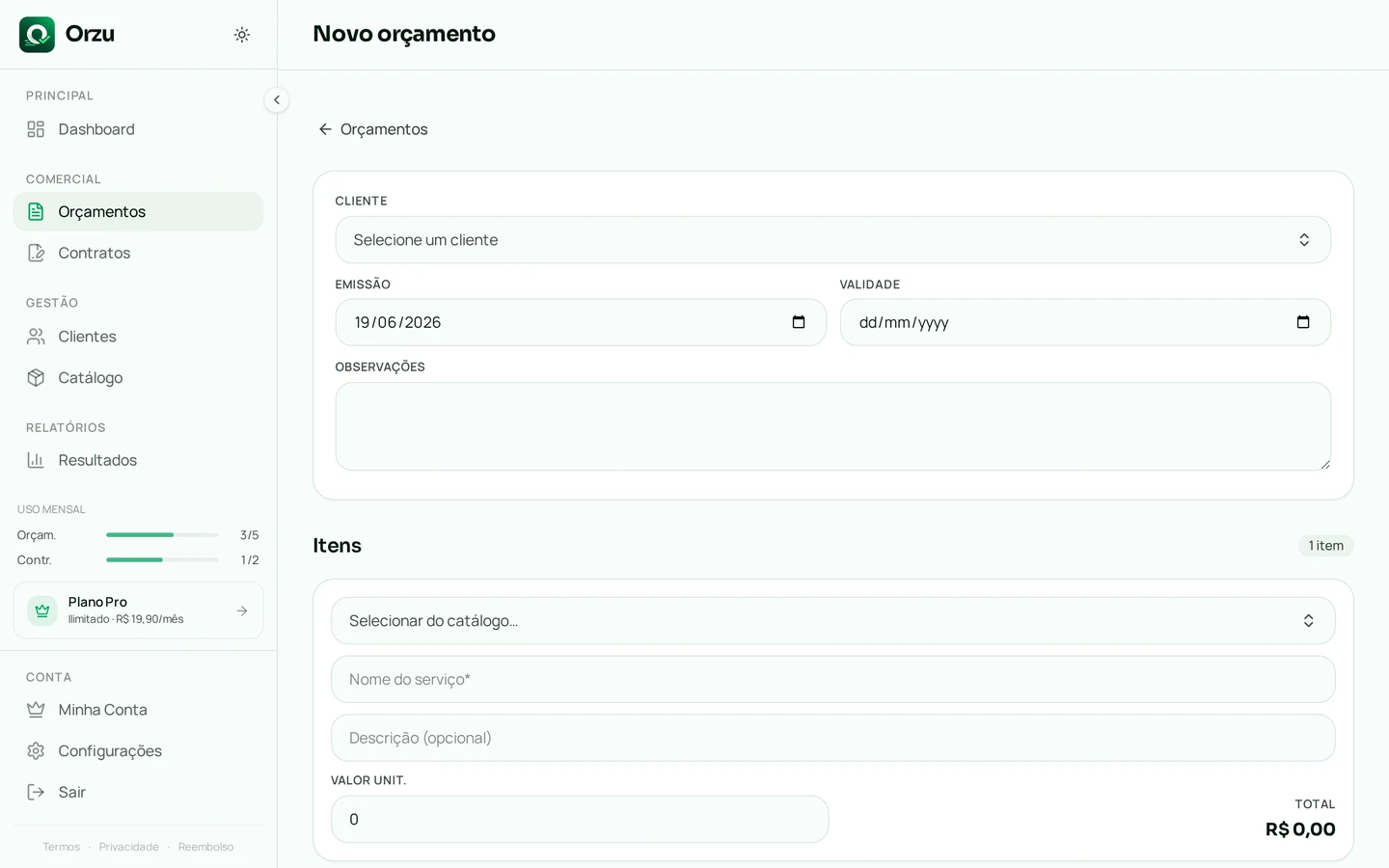Open the Resultados bar chart icon
The height and width of the screenshot is (868, 1389).
point(36,460)
